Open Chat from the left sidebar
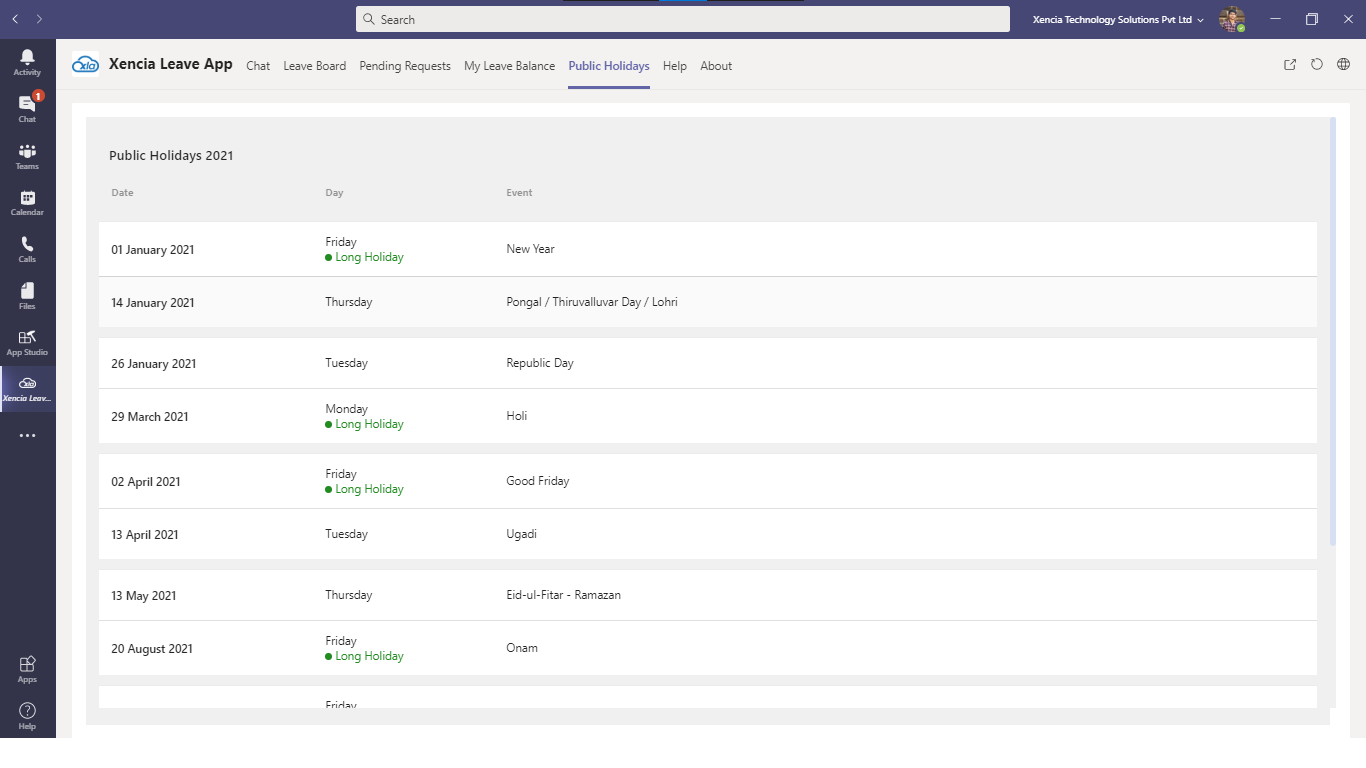This screenshot has height=768, width=1366. pos(27,105)
